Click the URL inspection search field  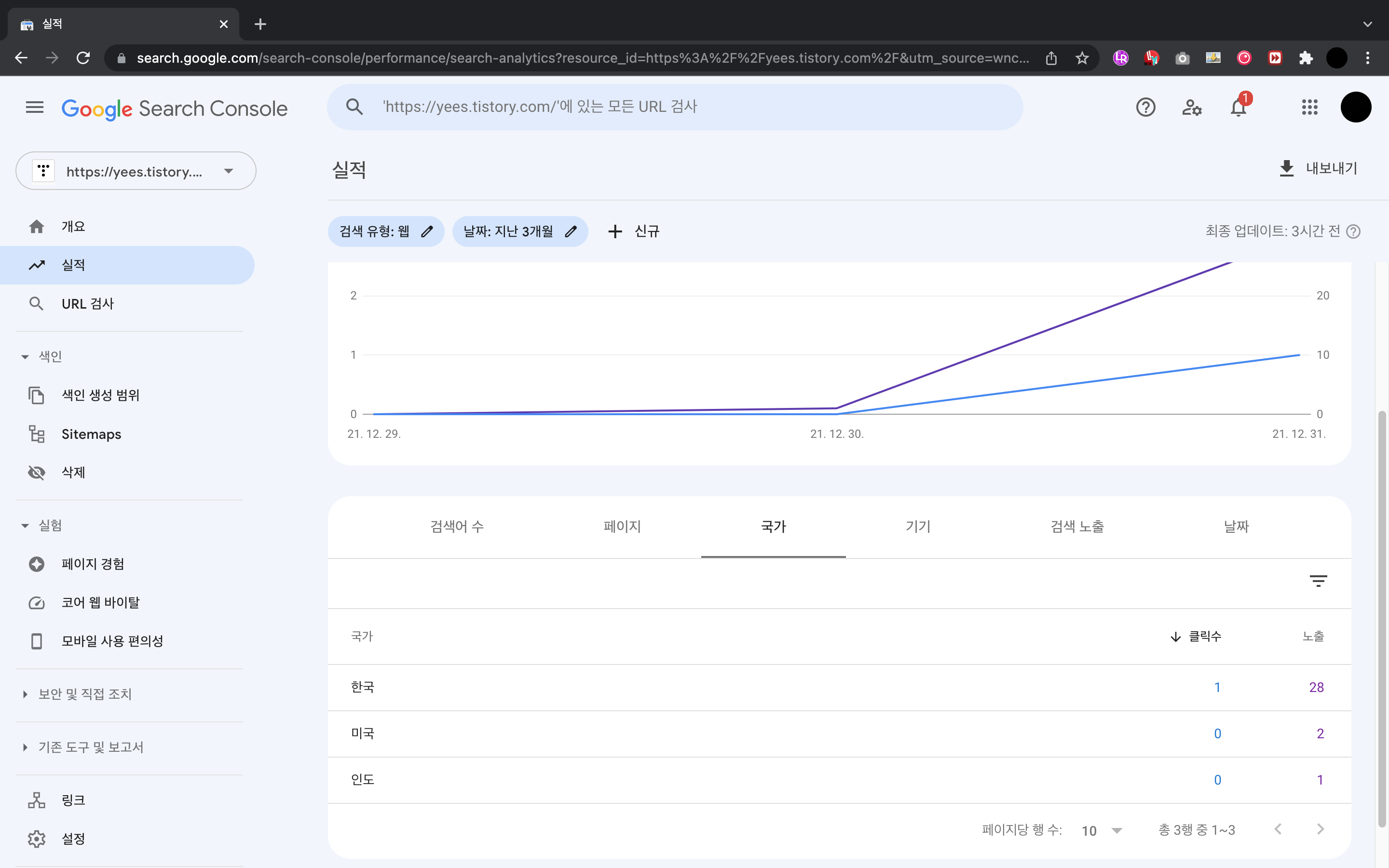pos(674,108)
